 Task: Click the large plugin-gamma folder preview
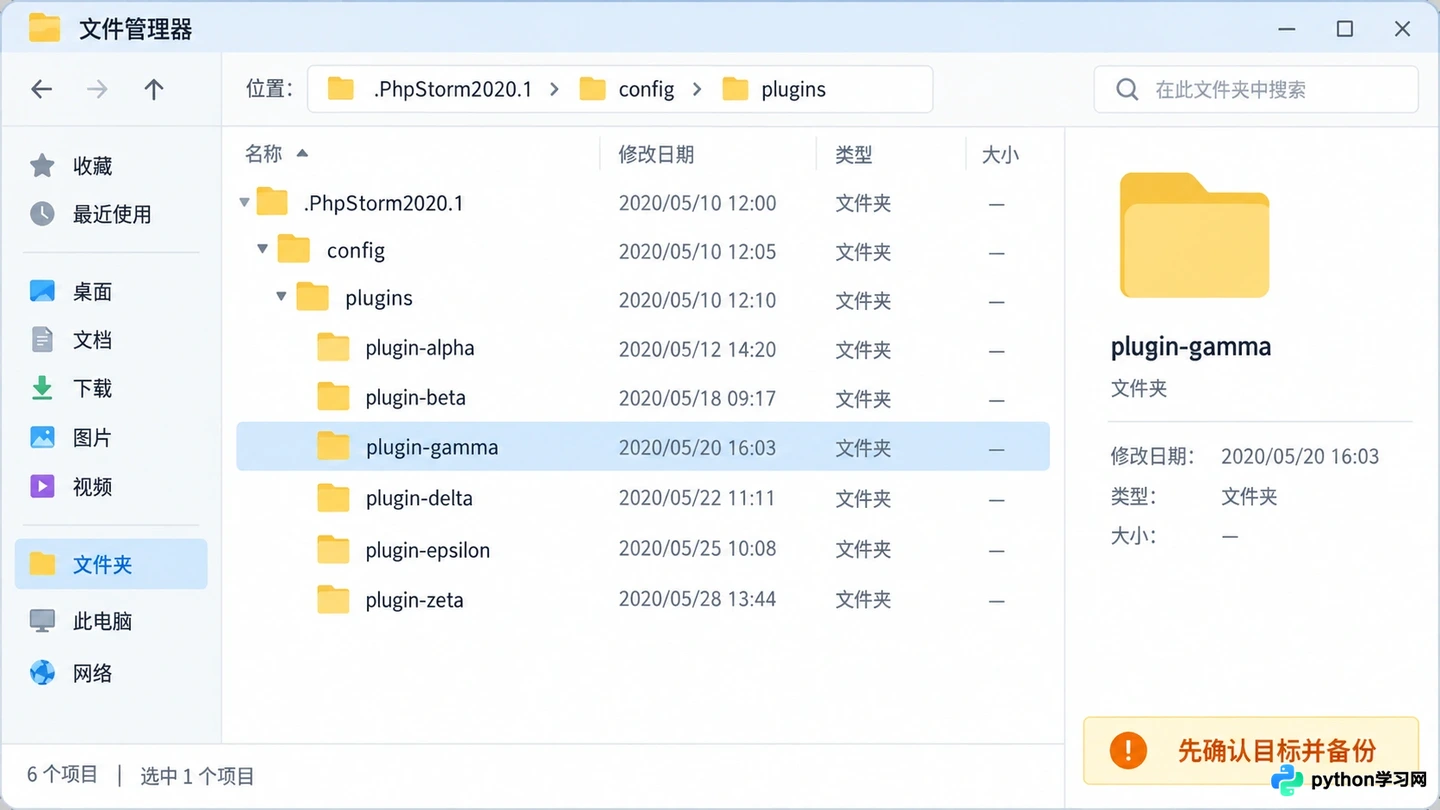tap(1194, 236)
